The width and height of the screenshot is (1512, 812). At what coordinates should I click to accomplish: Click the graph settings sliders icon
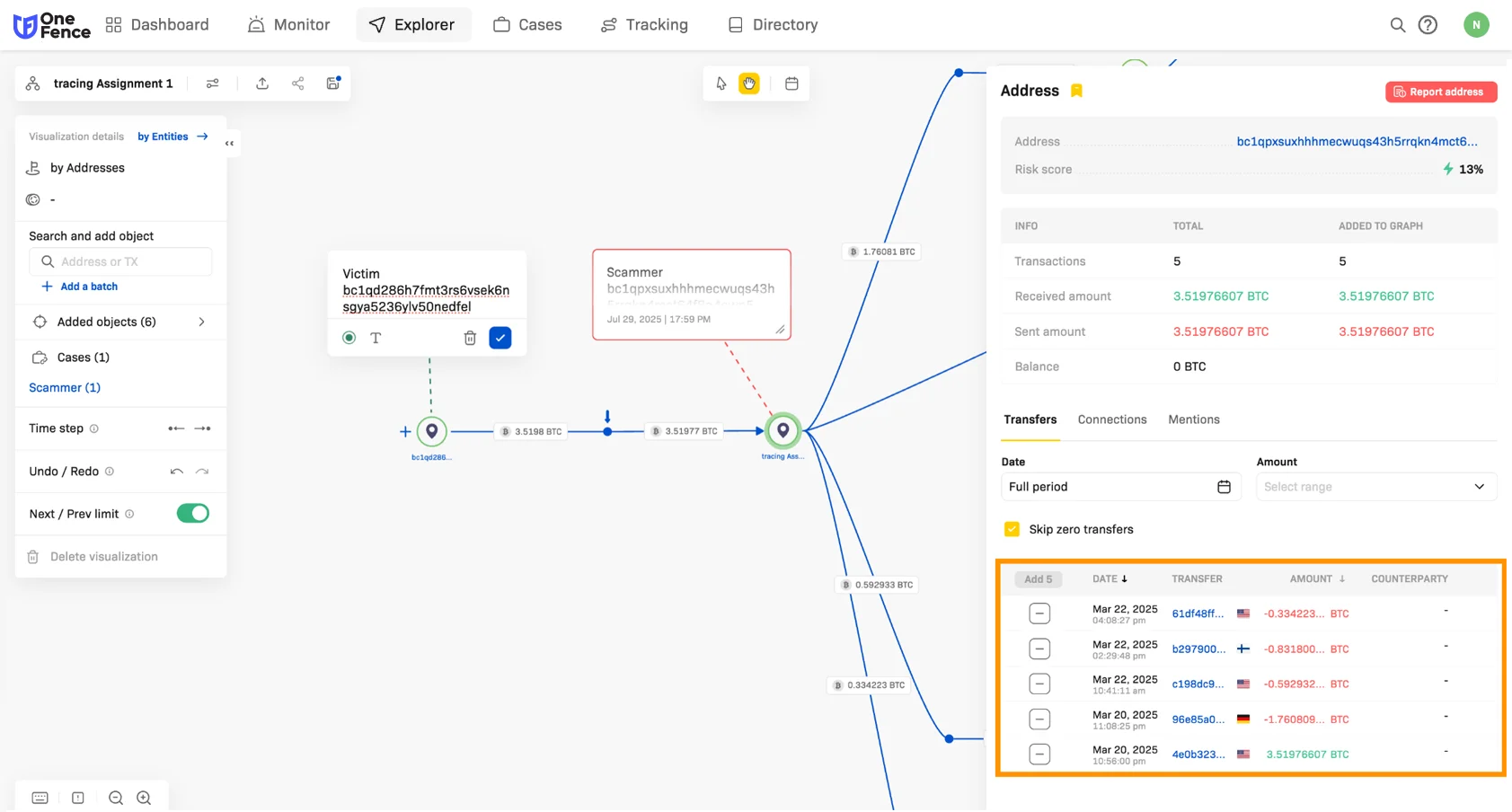(x=213, y=84)
